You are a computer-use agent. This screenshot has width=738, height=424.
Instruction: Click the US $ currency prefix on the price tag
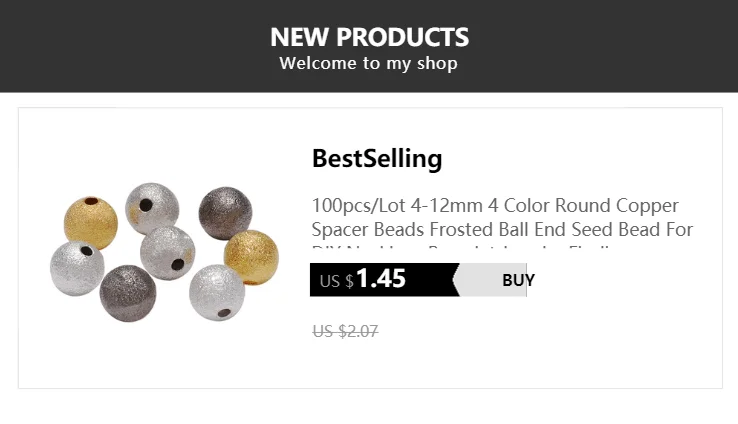coord(336,281)
